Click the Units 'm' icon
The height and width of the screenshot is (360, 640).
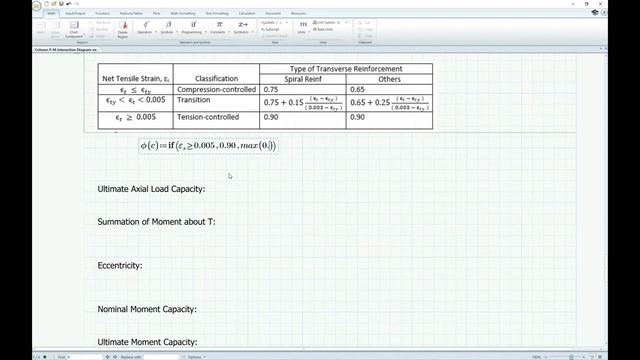coord(303,25)
